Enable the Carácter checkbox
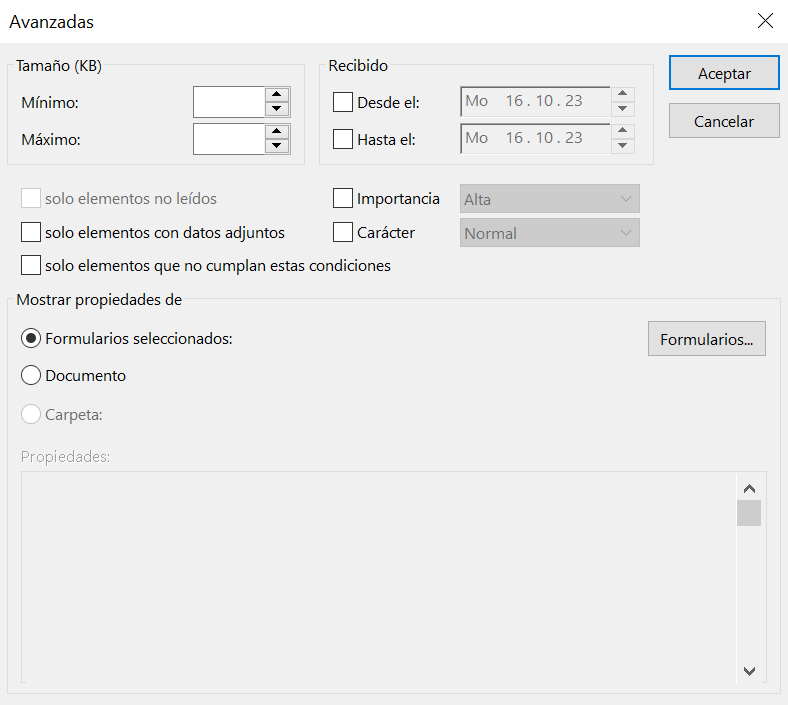This screenshot has width=788, height=705. coord(343,232)
